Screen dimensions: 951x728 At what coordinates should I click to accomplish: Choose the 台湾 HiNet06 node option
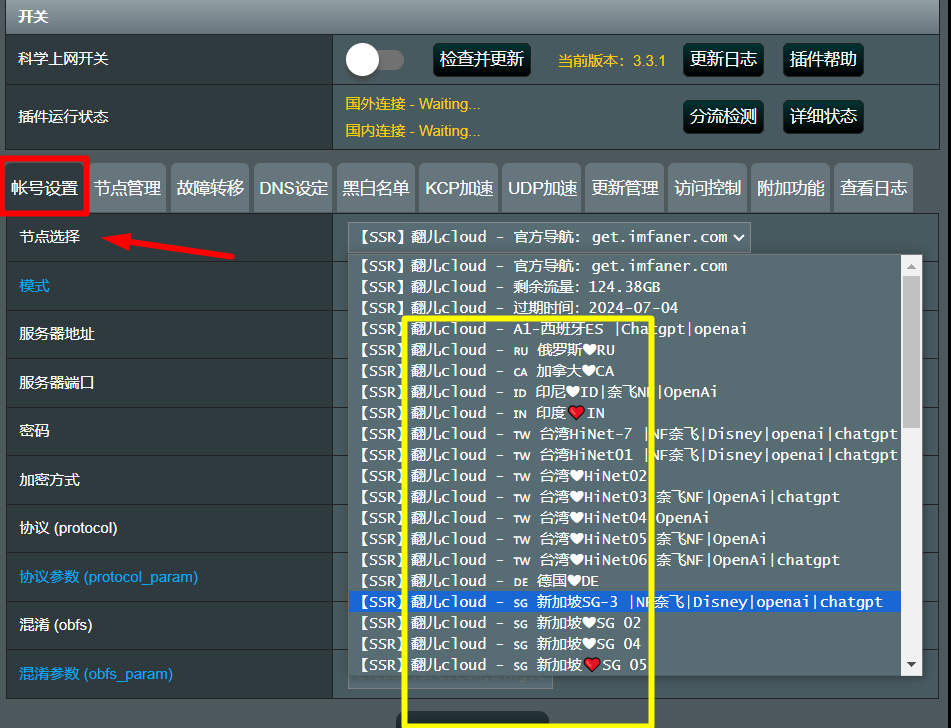[x=625, y=560]
